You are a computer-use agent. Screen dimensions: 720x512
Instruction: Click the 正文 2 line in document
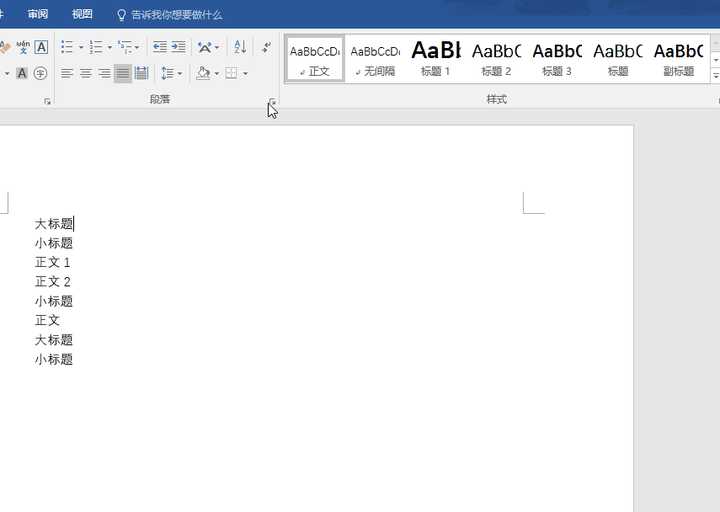[x=52, y=282]
